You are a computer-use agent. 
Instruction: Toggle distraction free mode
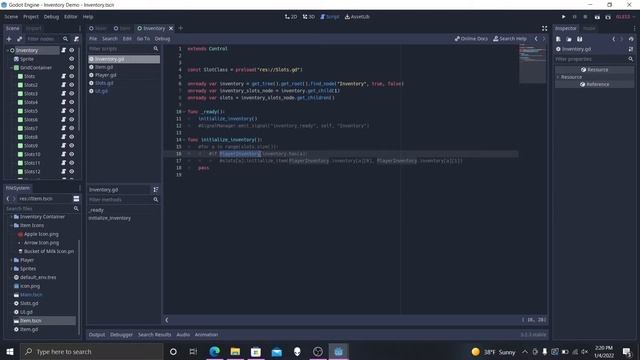tap(544, 28)
